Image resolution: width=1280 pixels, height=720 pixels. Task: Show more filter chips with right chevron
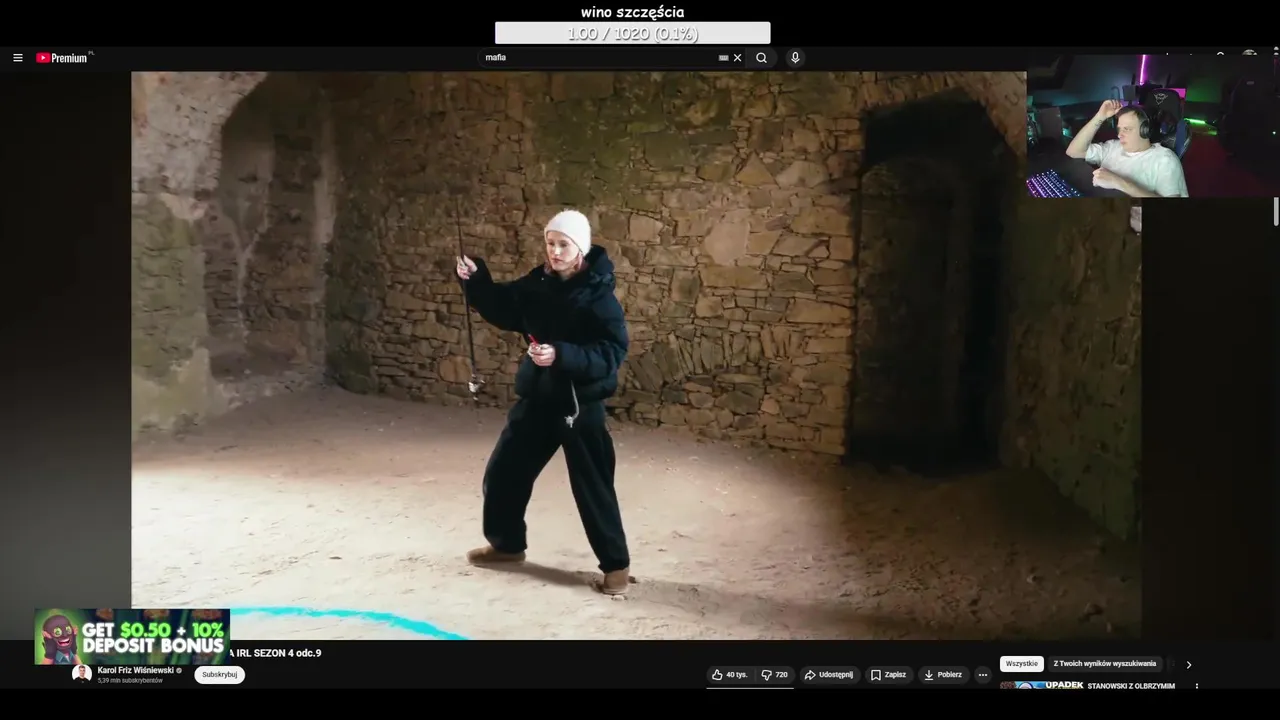tap(1188, 664)
